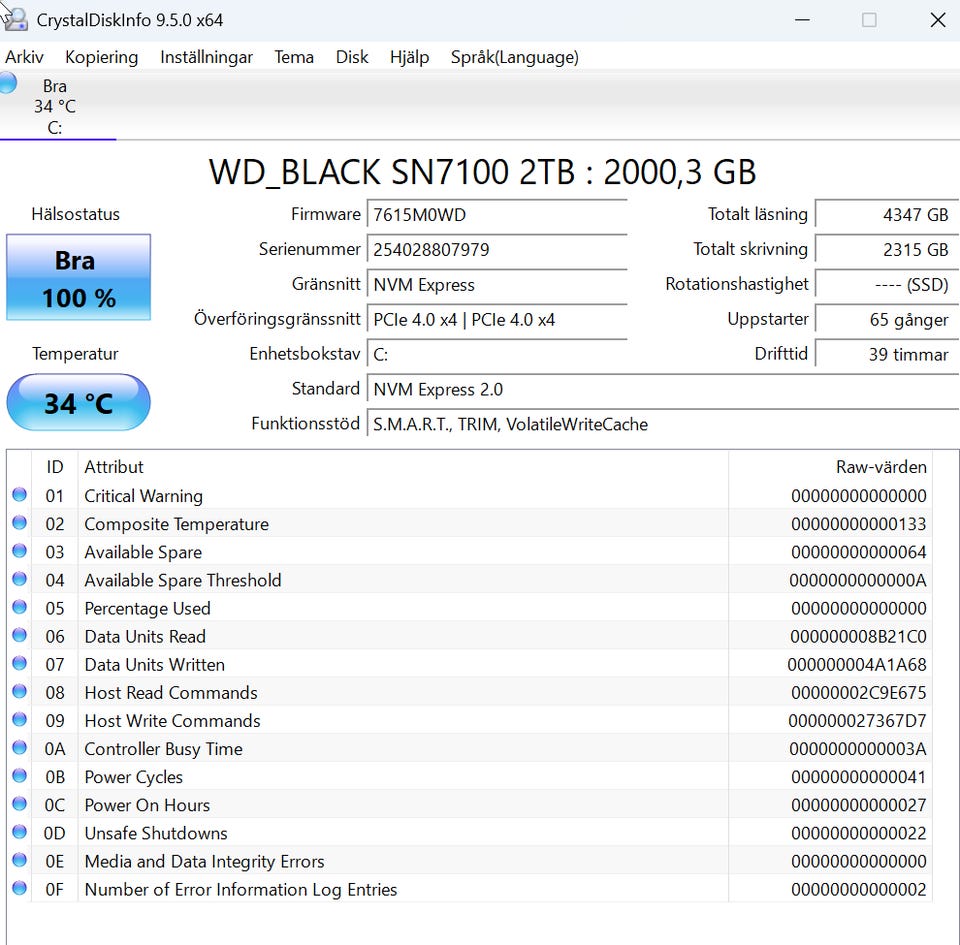960x945 pixels.
Task: Open the Hjälp menu
Action: (409, 57)
